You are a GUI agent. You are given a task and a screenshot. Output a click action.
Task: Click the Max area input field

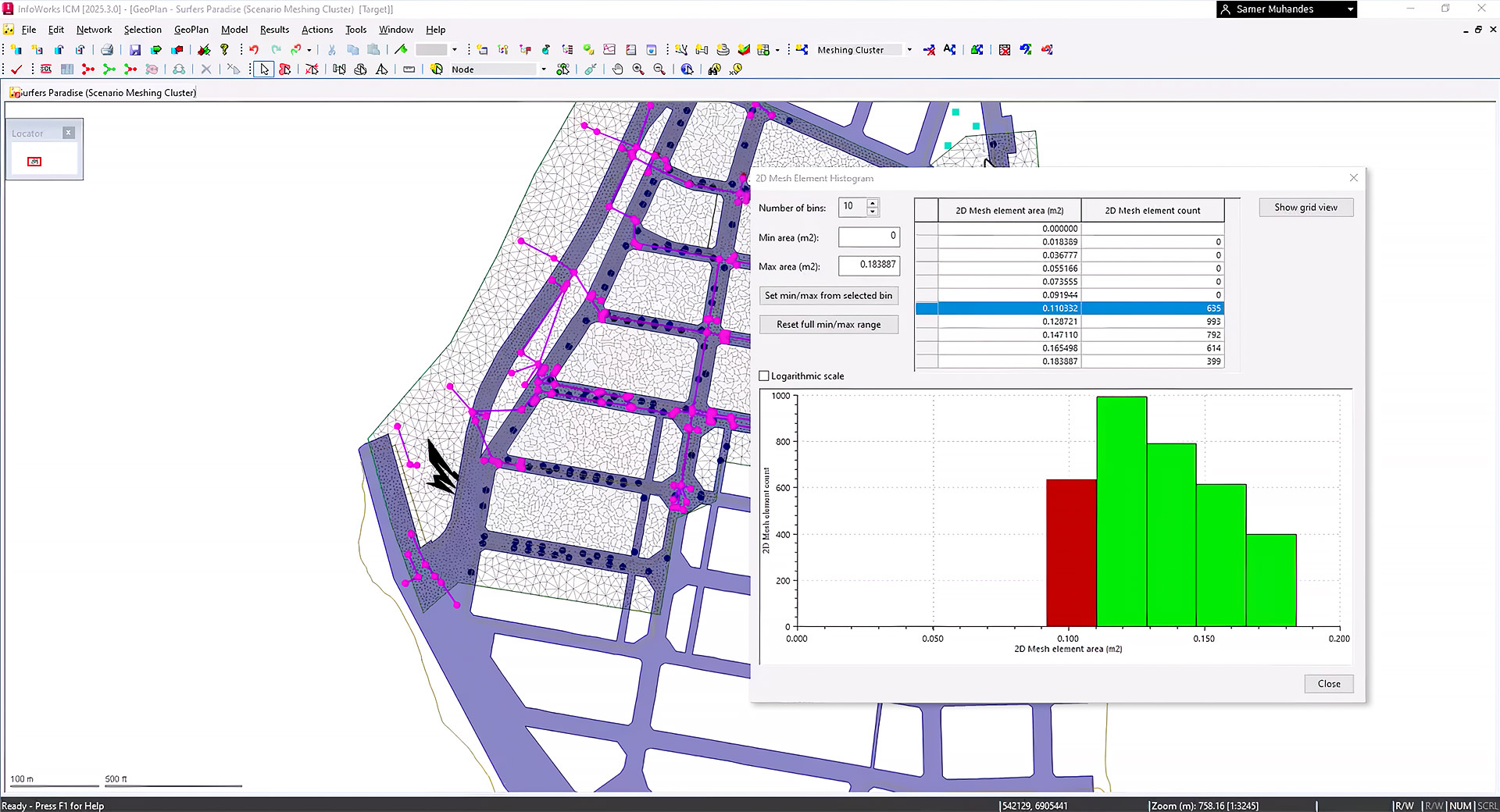point(869,265)
